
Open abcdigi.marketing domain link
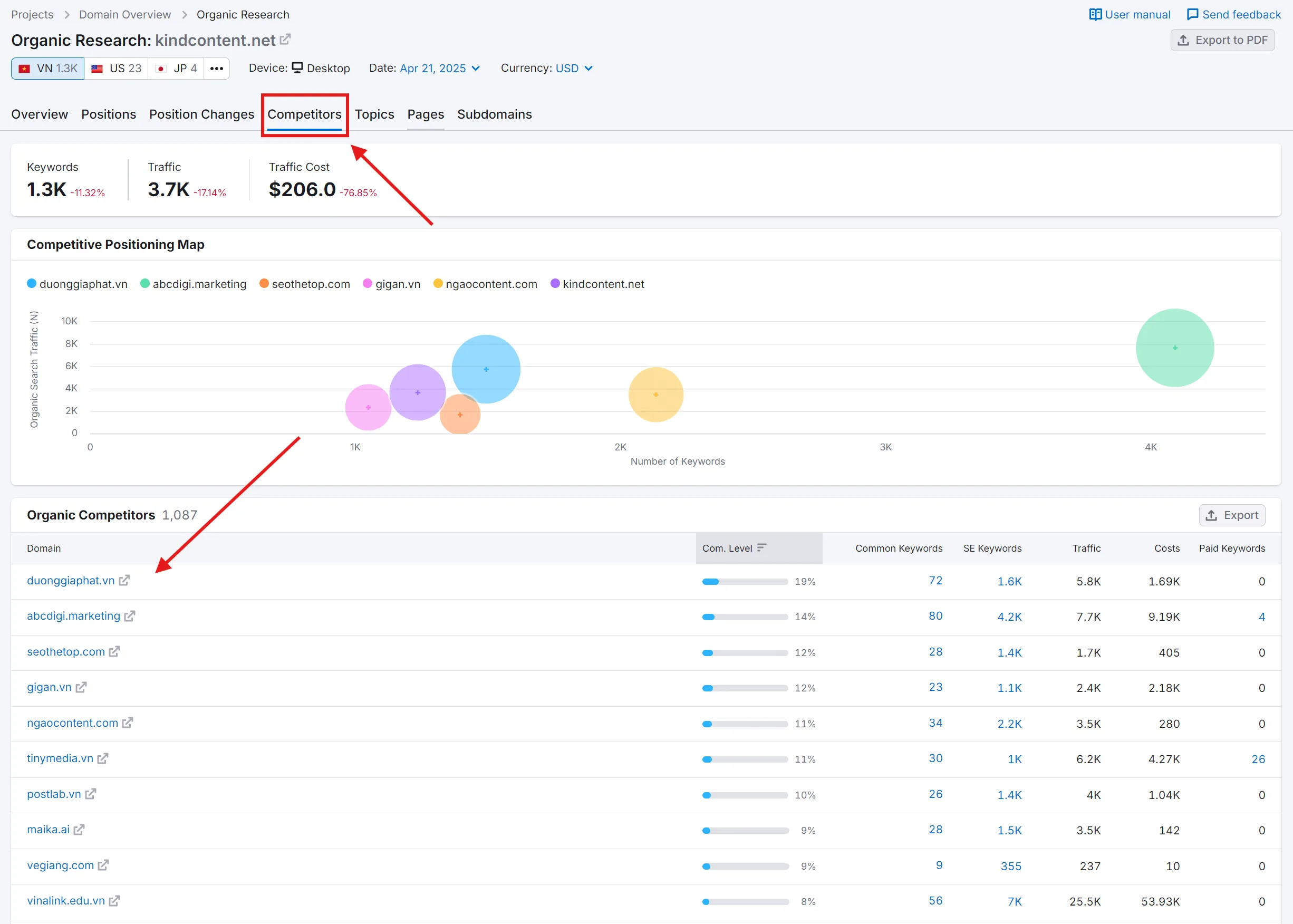[73, 615]
